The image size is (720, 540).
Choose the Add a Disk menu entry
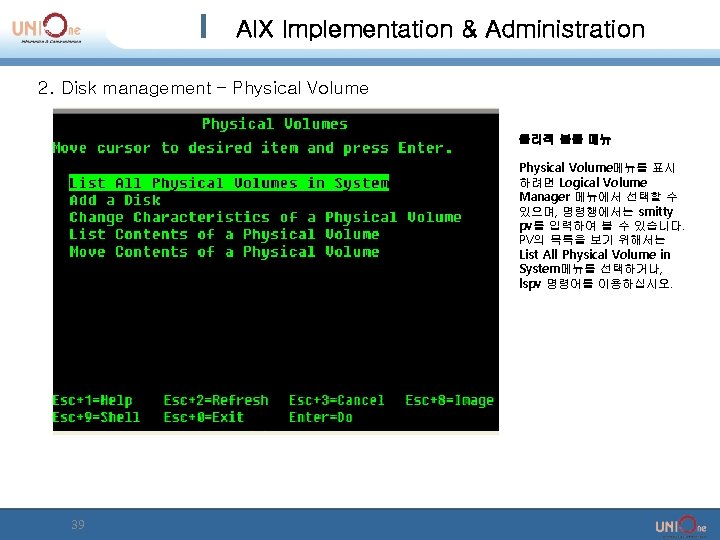[x=115, y=200]
